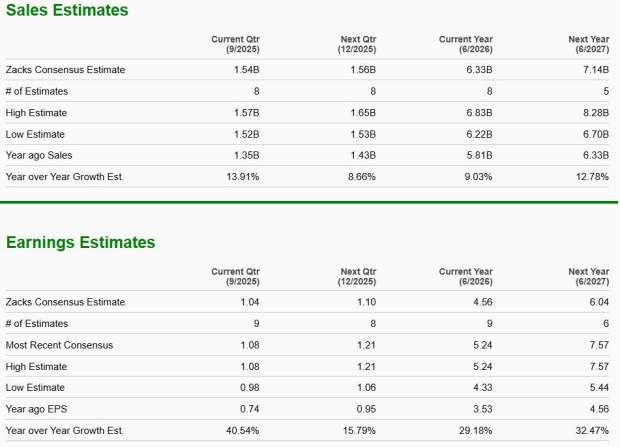Select Next Year (6/2027) header in Sales table
The width and height of the screenshot is (620, 447).
[588, 44]
